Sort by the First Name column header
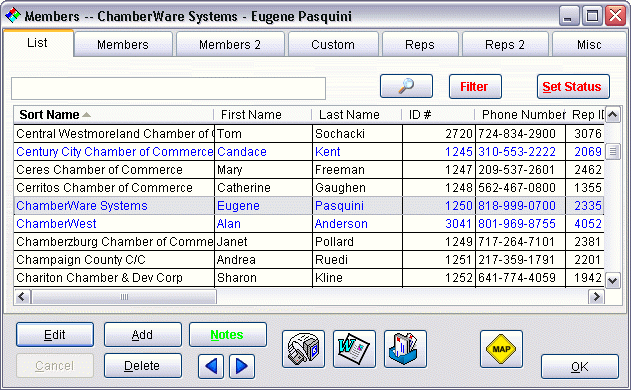631x390 pixels. point(262,115)
